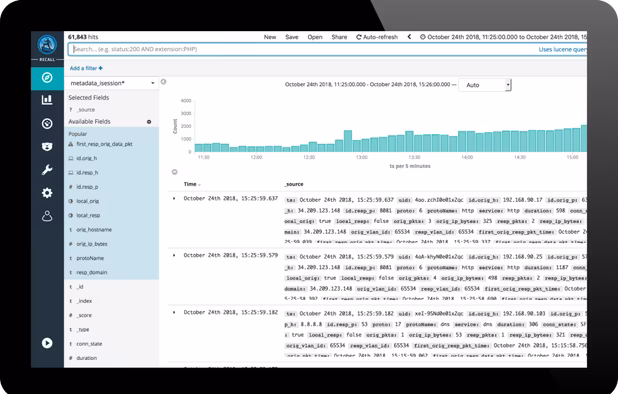Open the Dashboard gauge icon in sidebar
The height and width of the screenshot is (394, 618).
(47, 123)
